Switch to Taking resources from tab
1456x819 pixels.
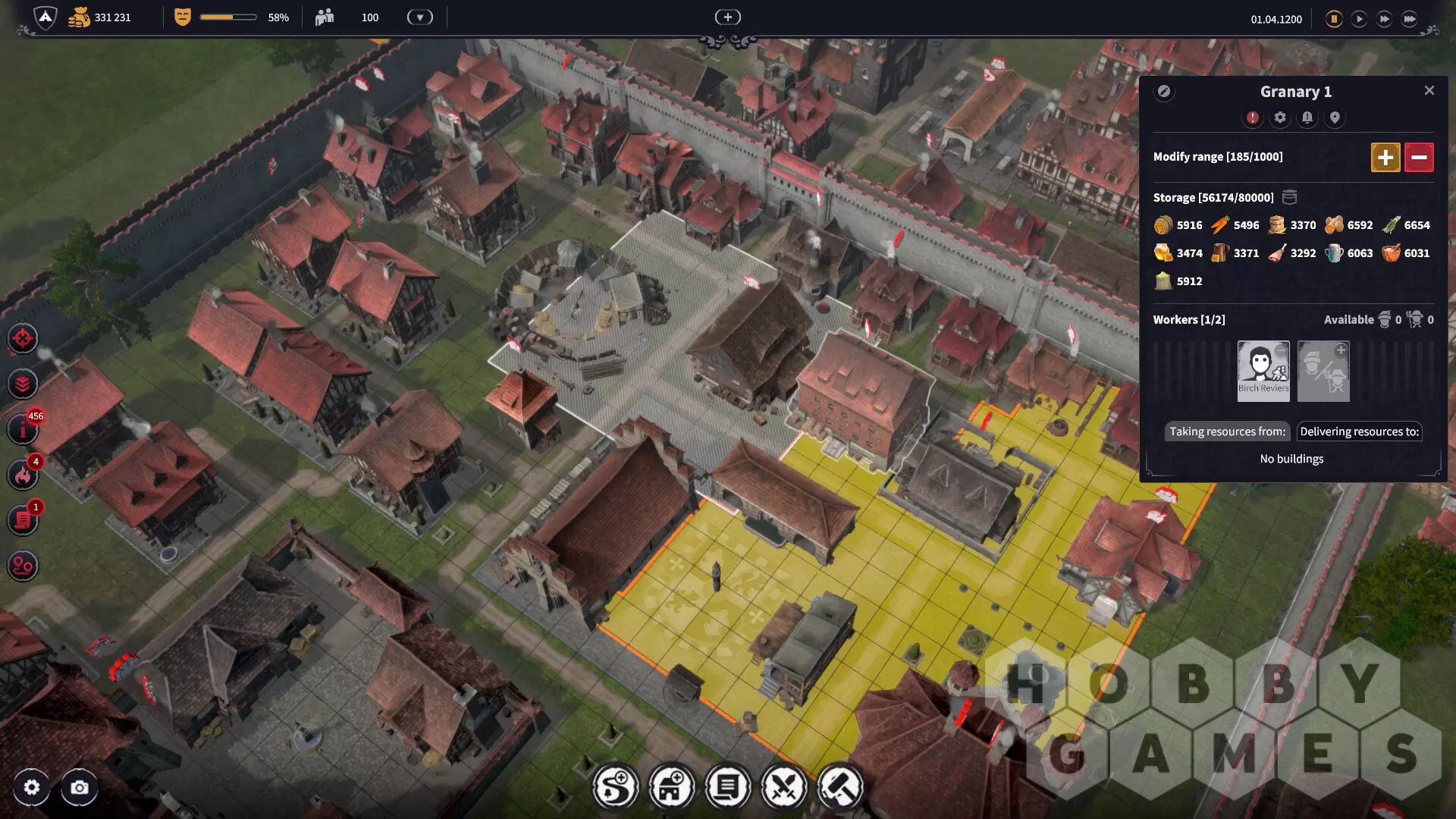point(1228,431)
